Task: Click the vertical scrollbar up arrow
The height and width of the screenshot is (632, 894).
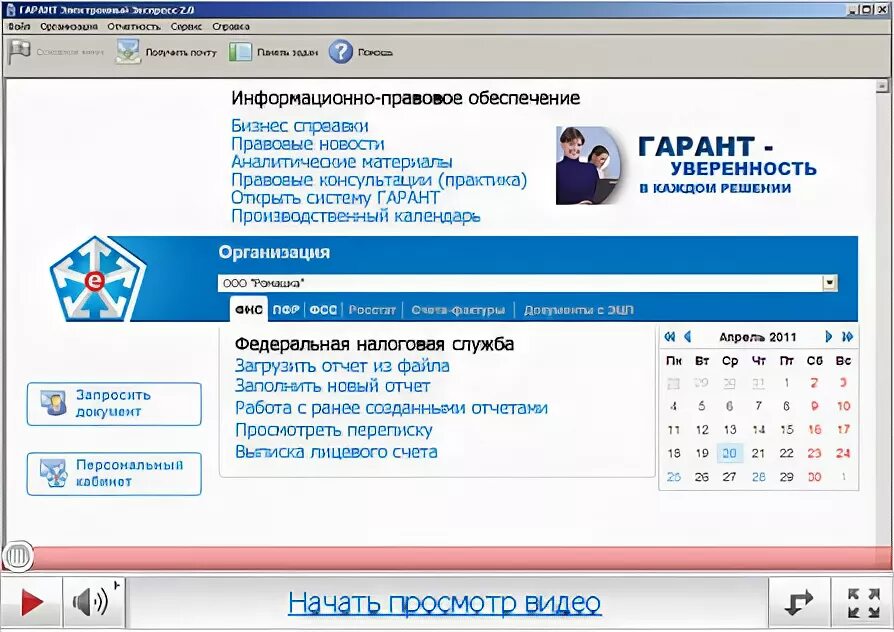Action: click(x=882, y=87)
